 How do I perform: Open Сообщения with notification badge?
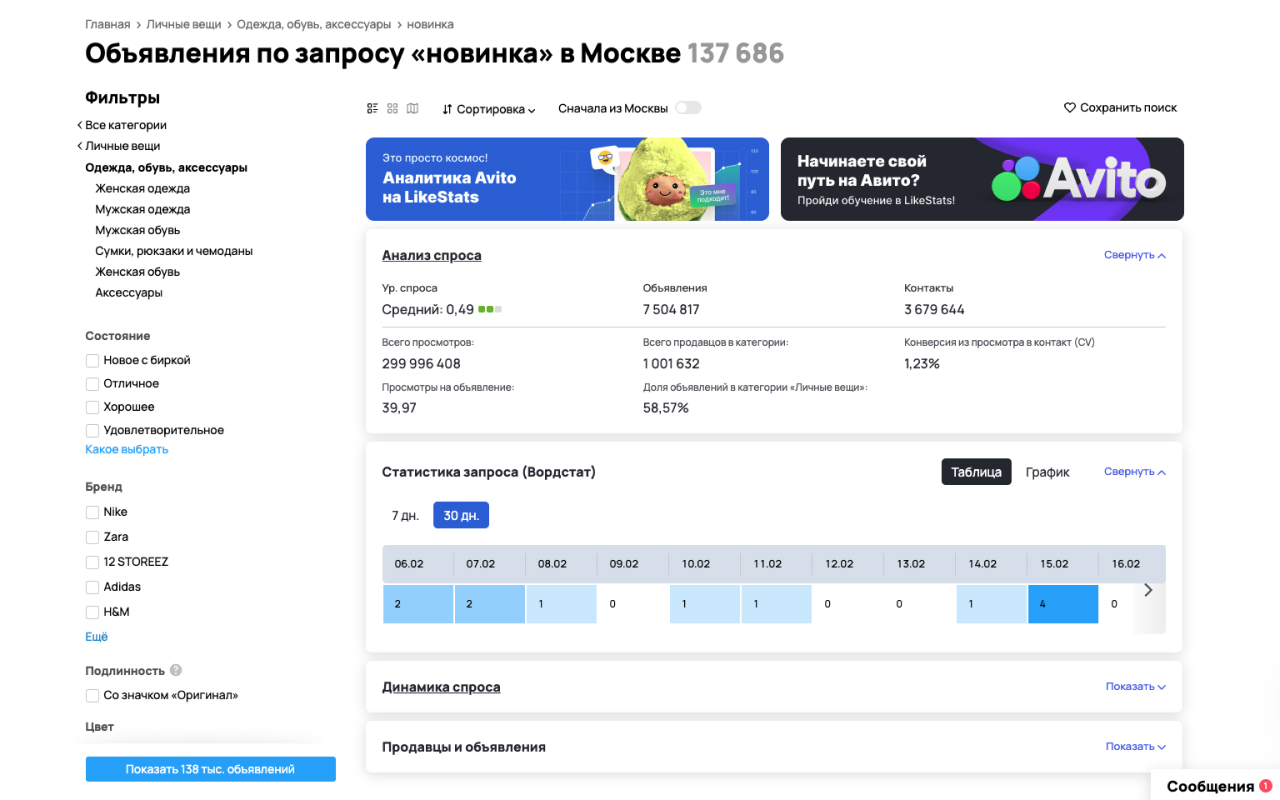point(1210,786)
